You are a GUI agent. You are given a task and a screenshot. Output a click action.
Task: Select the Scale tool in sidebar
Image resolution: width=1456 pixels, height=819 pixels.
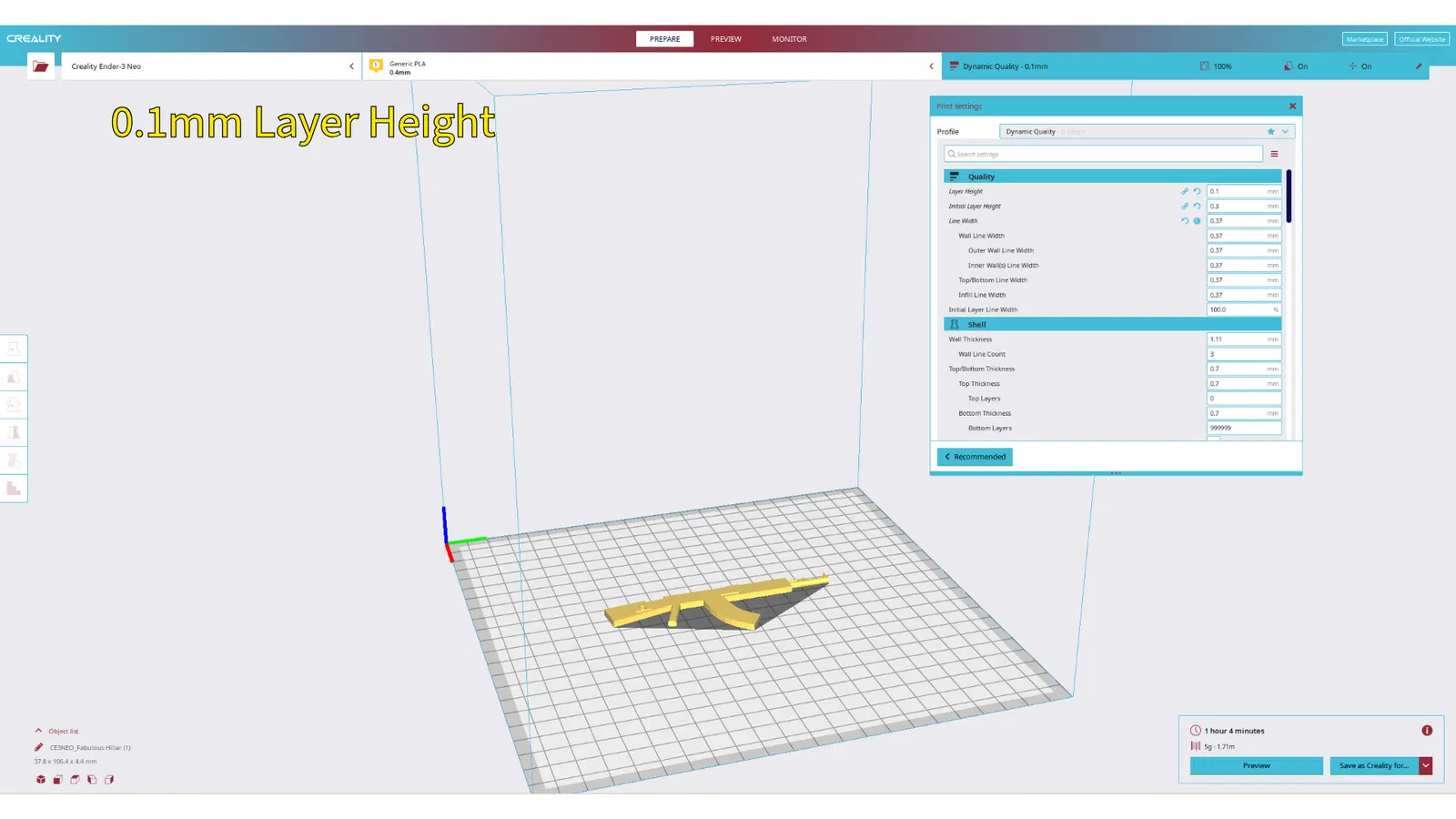(14, 377)
